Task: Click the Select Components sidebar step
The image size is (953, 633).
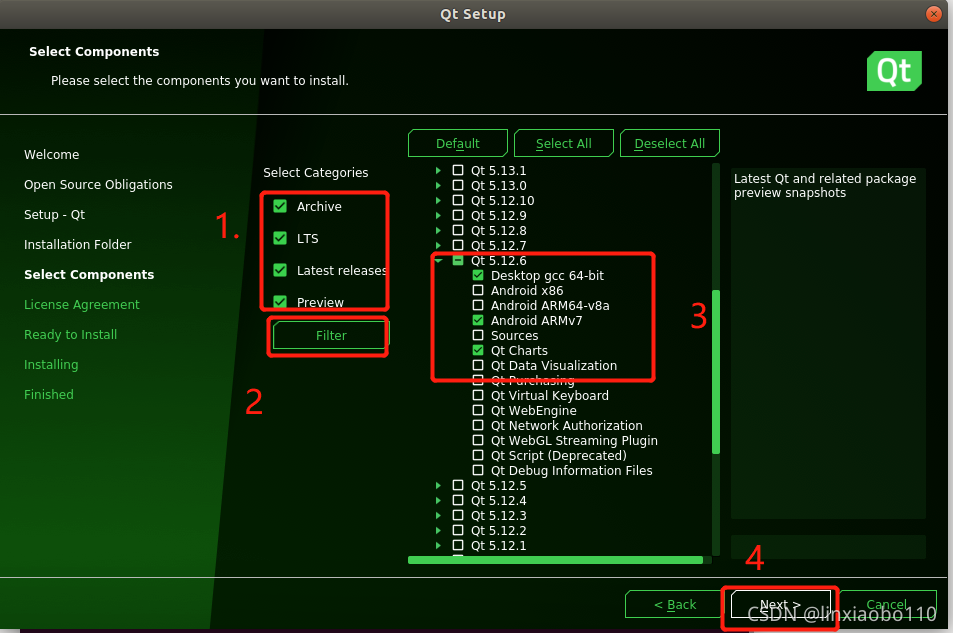Action: [89, 274]
